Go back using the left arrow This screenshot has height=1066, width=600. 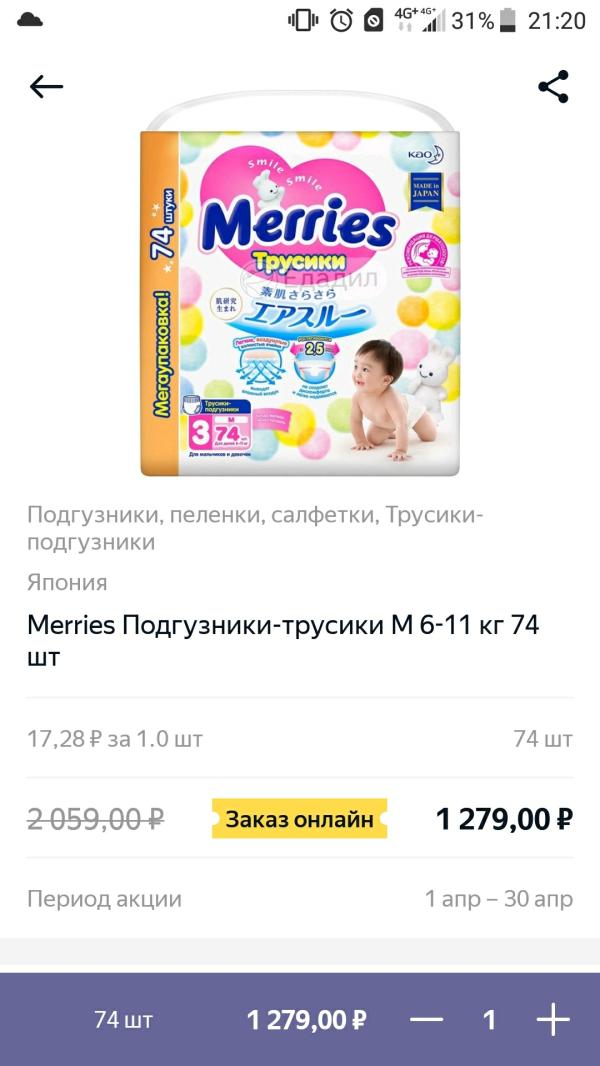[46, 87]
